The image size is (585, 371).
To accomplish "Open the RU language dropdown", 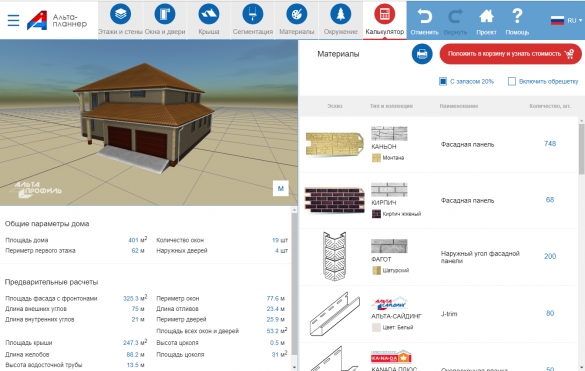I will click(x=566, y=21).
